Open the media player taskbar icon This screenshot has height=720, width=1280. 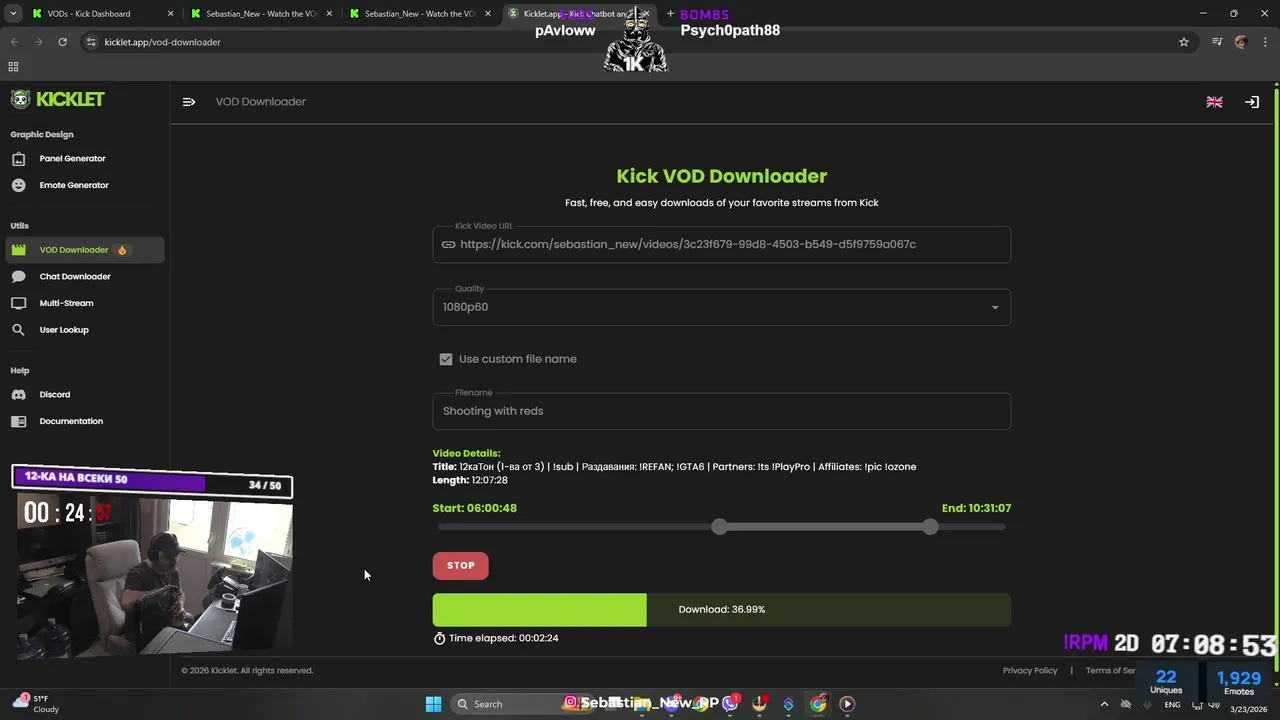(847, 704)
